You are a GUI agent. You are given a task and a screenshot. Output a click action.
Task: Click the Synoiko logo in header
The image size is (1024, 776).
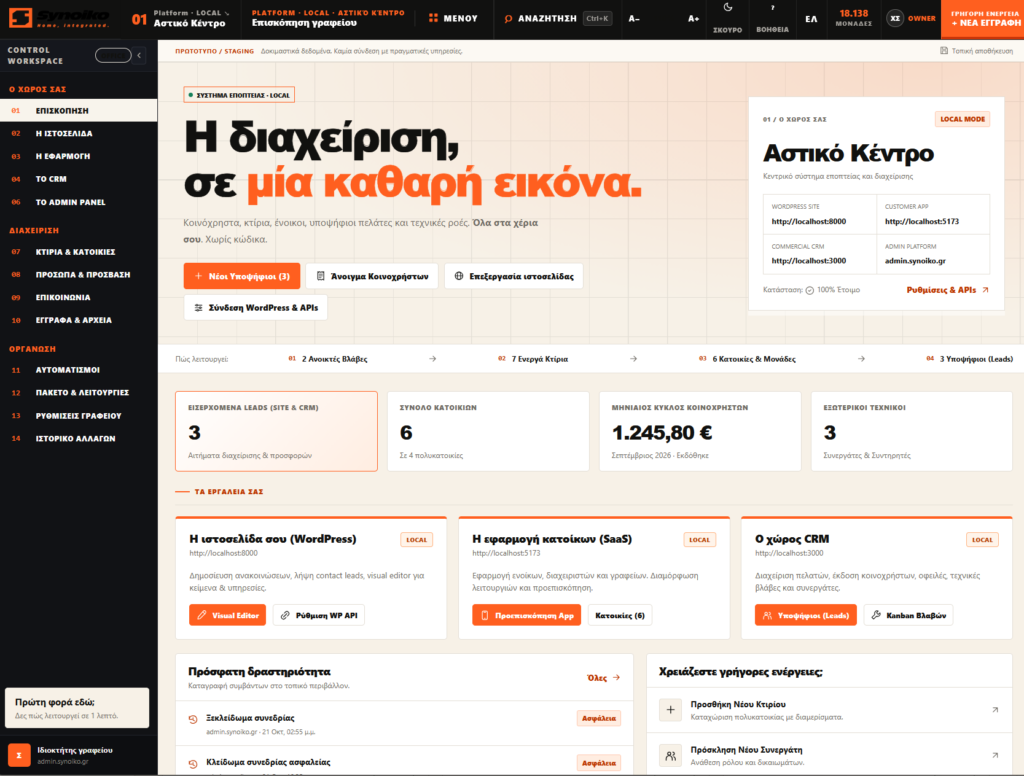[59, 18]
